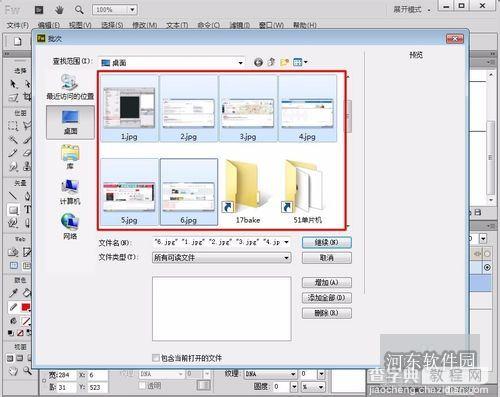Toggle the transparent checkbox in properties panel
The image size is (500, 397).
tap(142, 386)
